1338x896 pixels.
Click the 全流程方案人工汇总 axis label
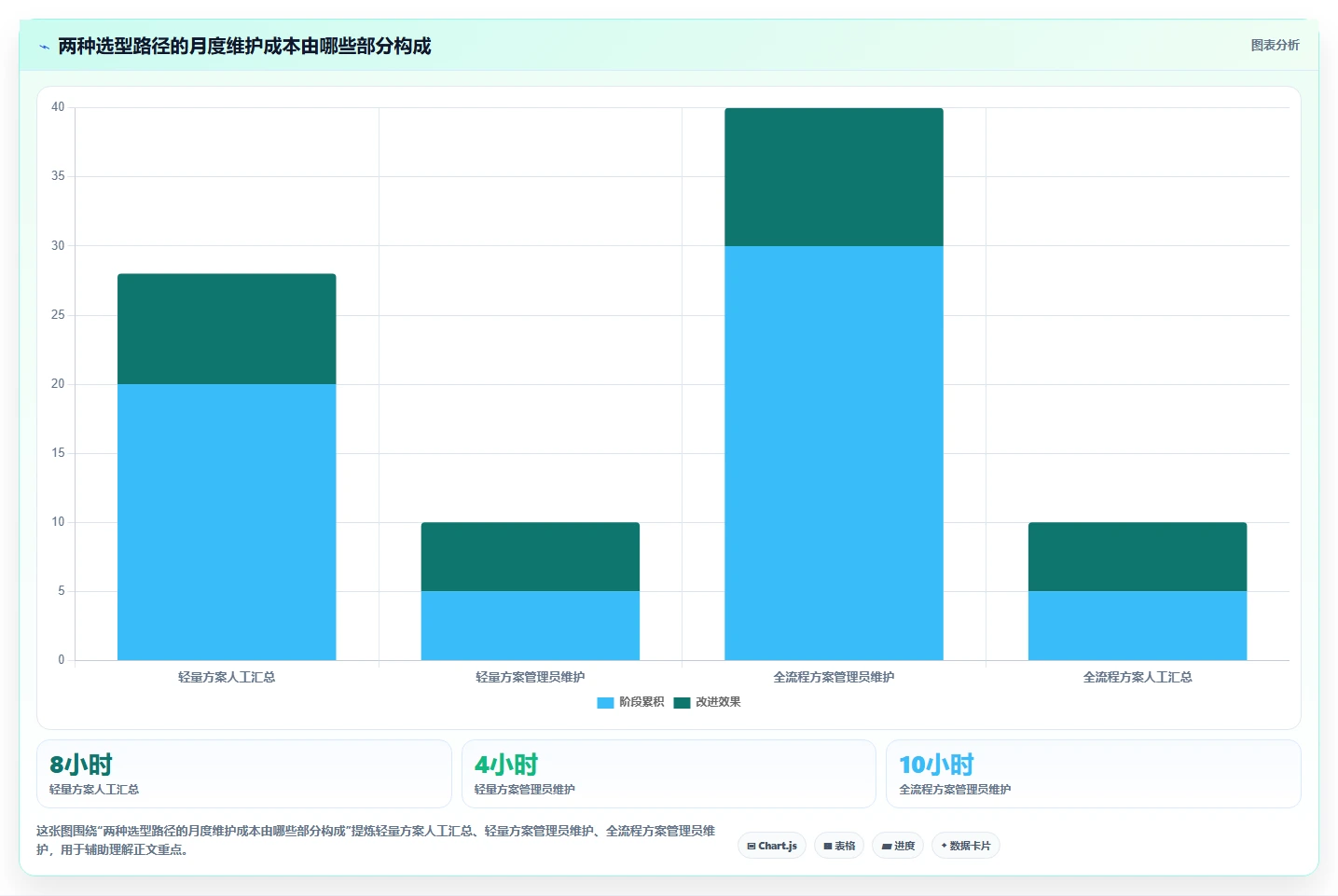tap(1138, 677)
